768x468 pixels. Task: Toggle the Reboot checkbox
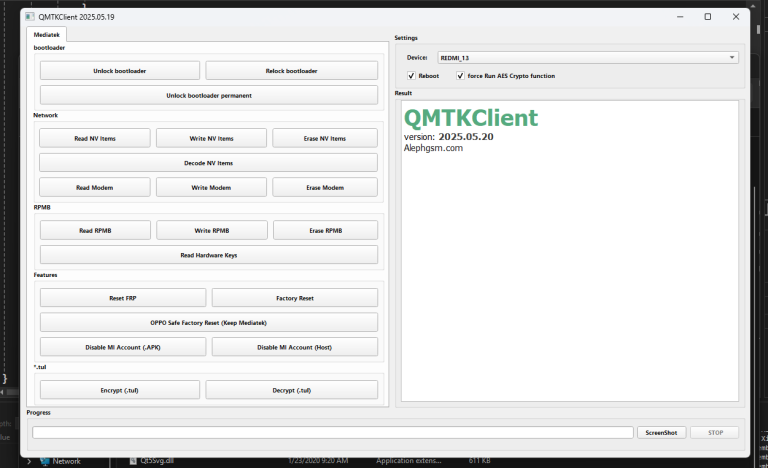coord(411,76)
